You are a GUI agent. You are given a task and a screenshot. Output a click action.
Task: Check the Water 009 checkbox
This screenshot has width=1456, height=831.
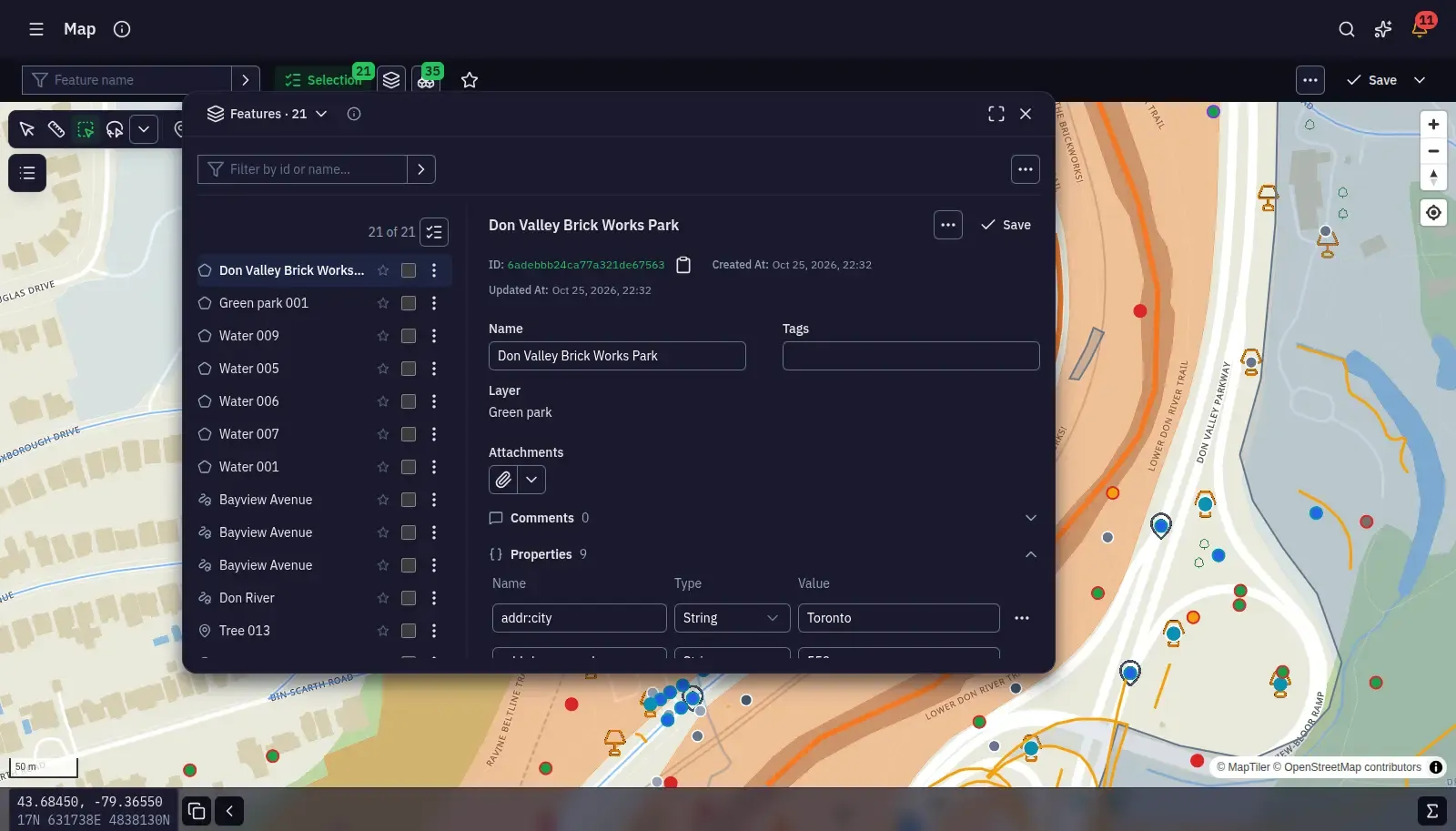tap(409, 336)
